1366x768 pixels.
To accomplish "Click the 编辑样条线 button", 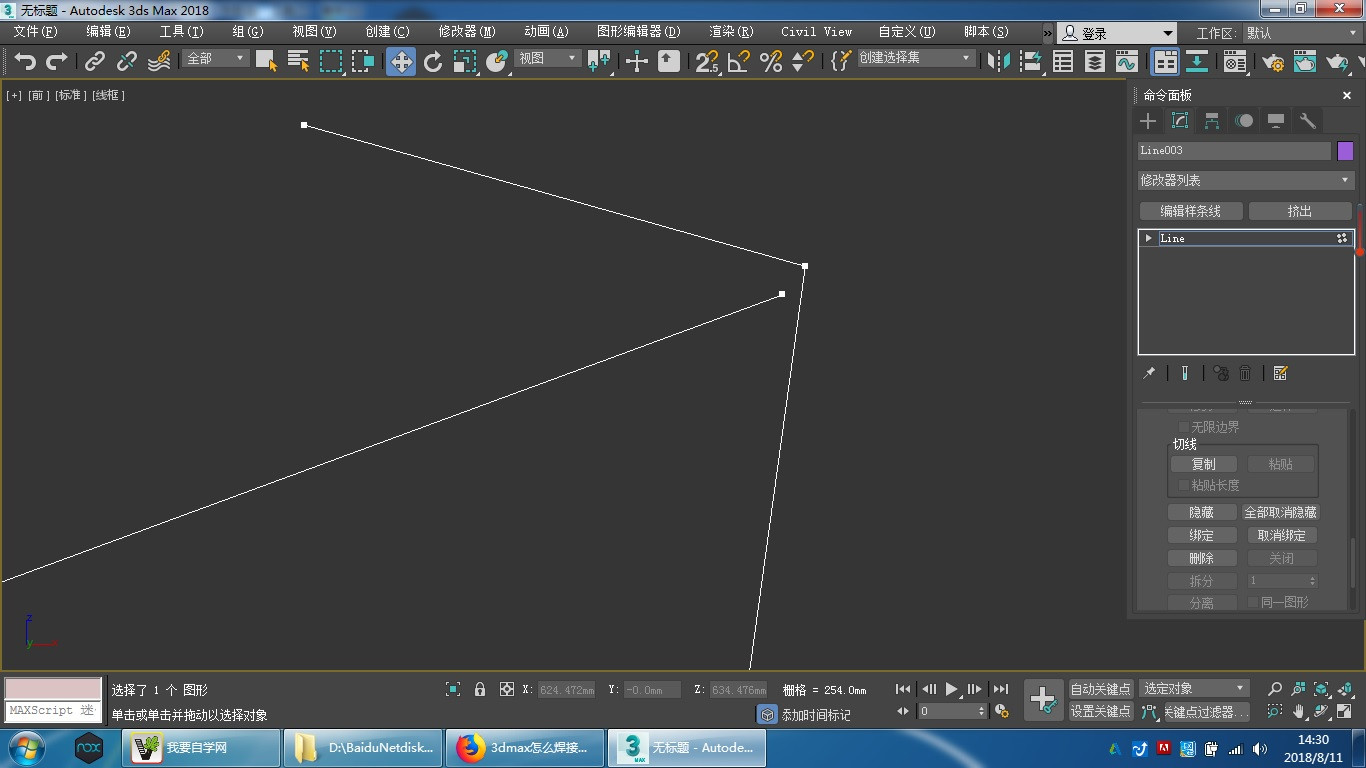I will (1191, 211).
